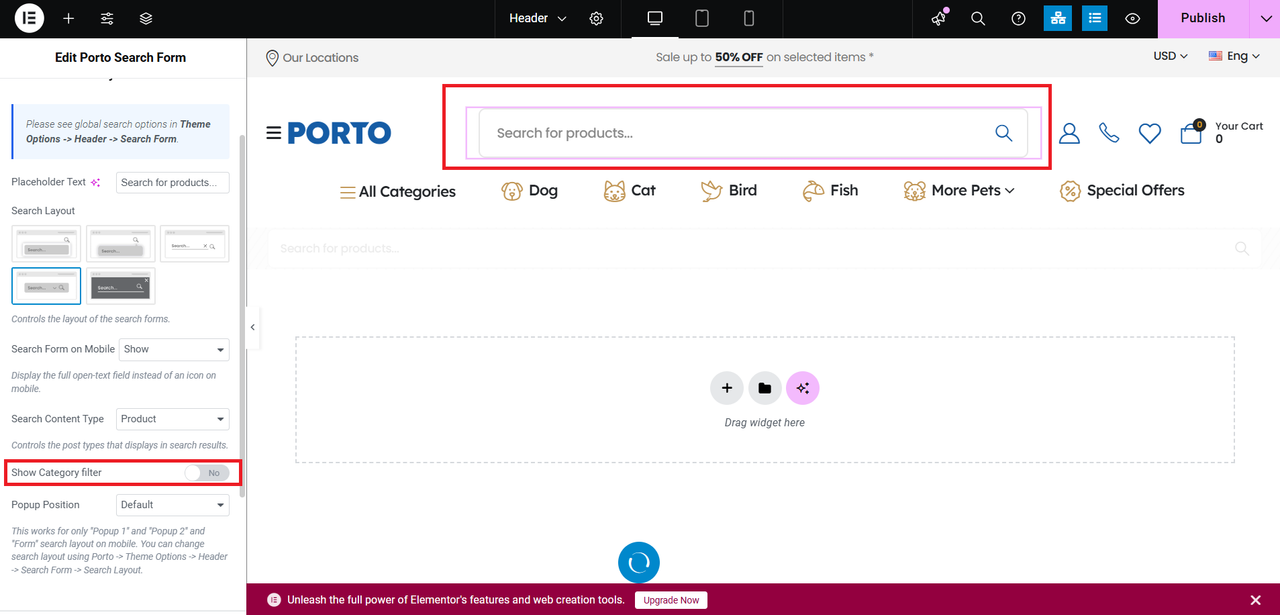Select the highlighted fourth search layout
Screen dimensions: 1280x615
pyautogui.click(x=46, y=286)
